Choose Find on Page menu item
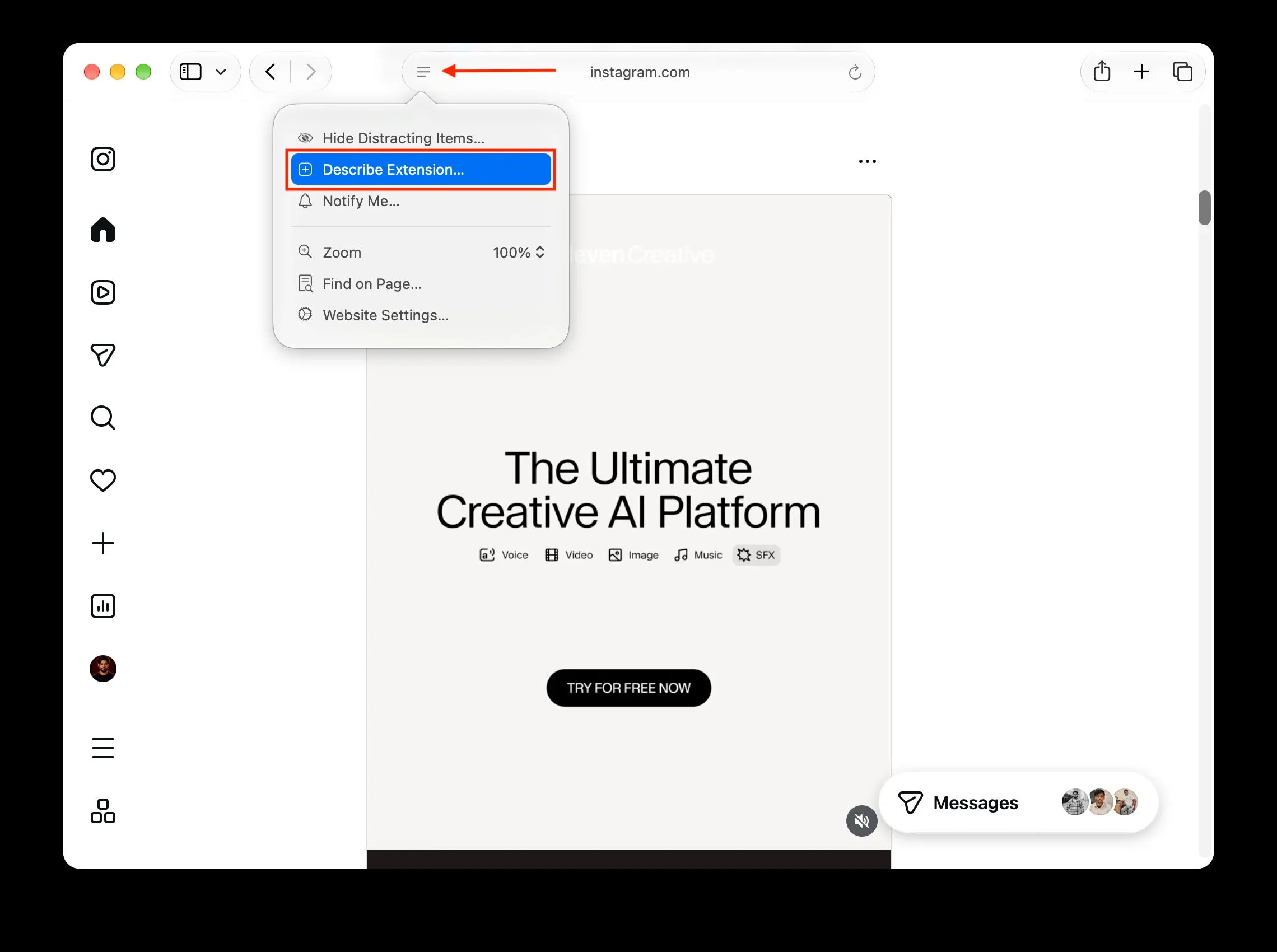This screenshot has width=1277, height=952. coord(421,283)
